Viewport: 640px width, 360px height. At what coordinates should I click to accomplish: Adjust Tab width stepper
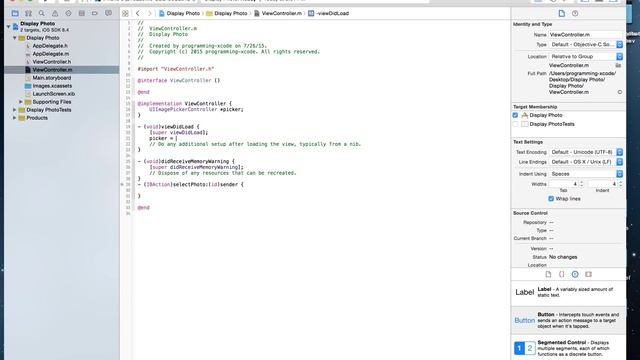582,184
